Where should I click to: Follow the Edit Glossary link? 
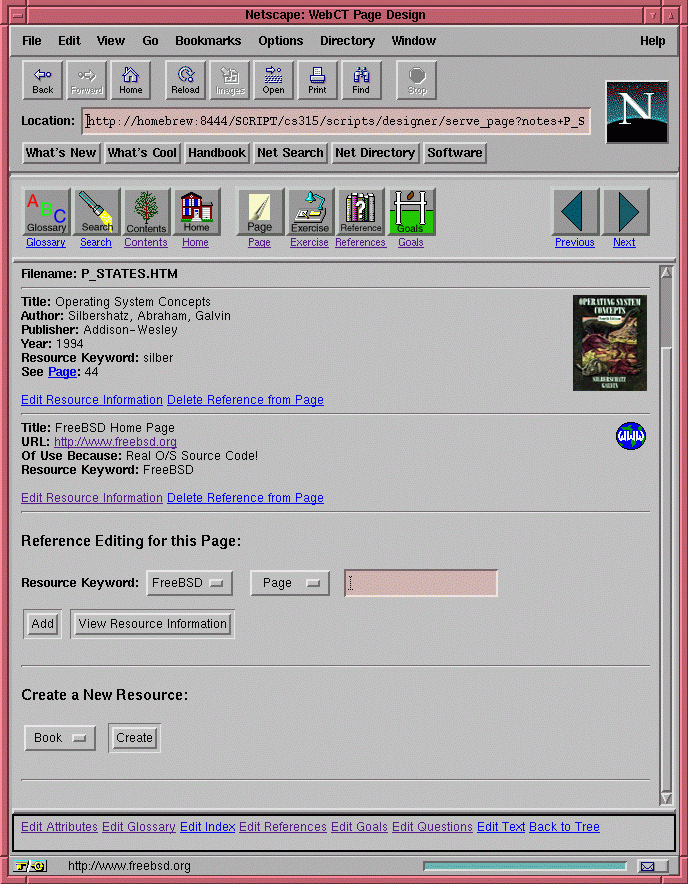tap(138, 827)
